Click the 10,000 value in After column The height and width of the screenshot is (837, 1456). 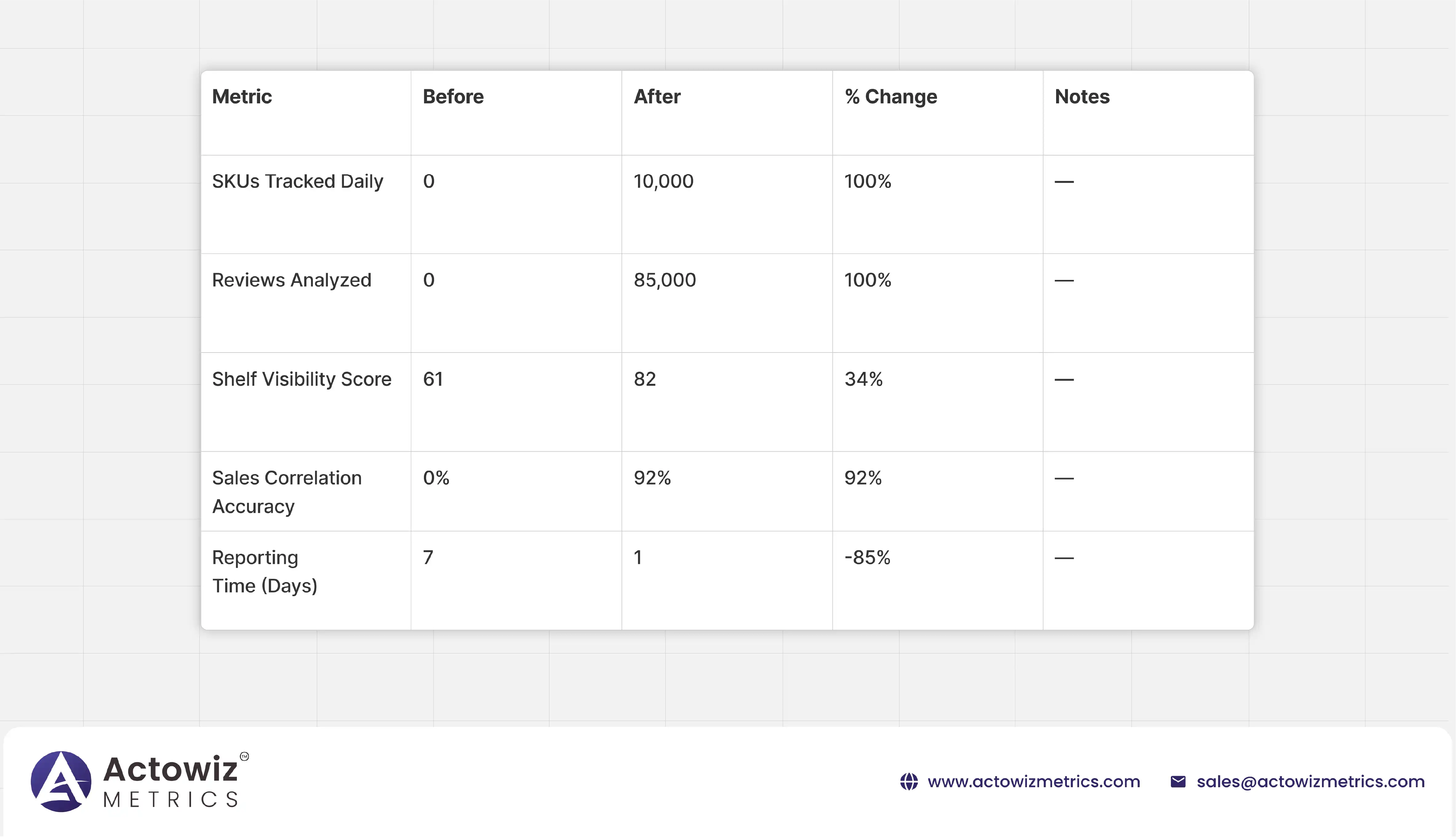point(663,181)
